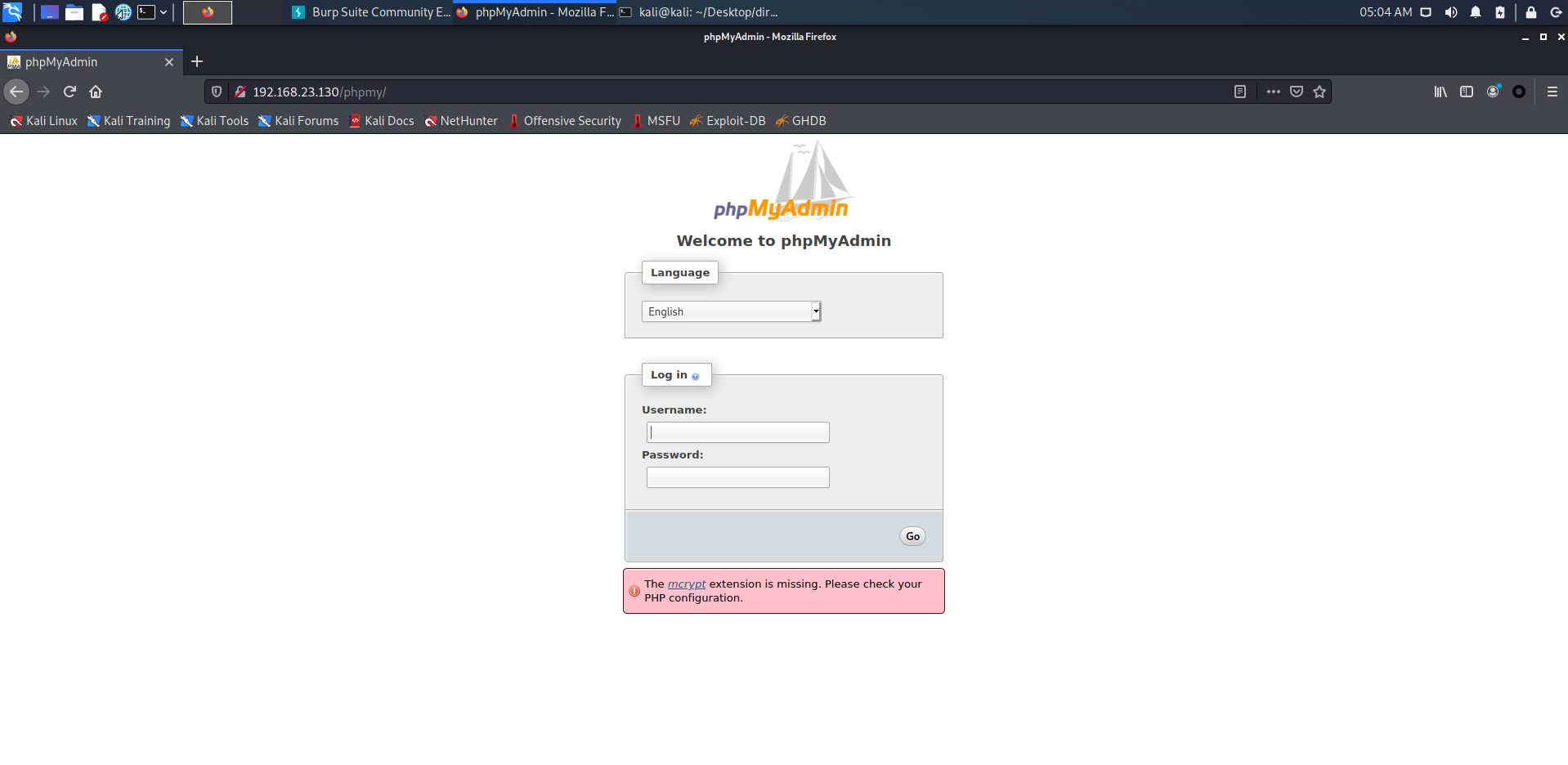Open the Kali Linux bookmark
The width and height of the screenshot is (1568, 765).
pyautogui.click(x=44, y=121)
